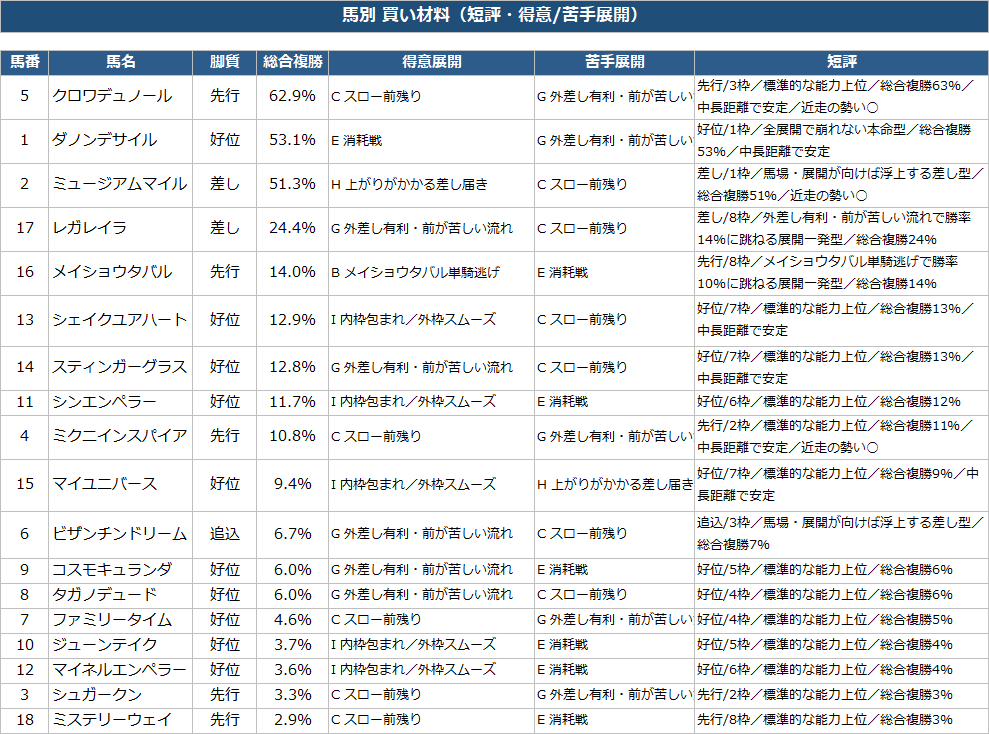Click C スロー前残り weak scenario for レガレイラ
989x734 pixels.
pos(582,228)
